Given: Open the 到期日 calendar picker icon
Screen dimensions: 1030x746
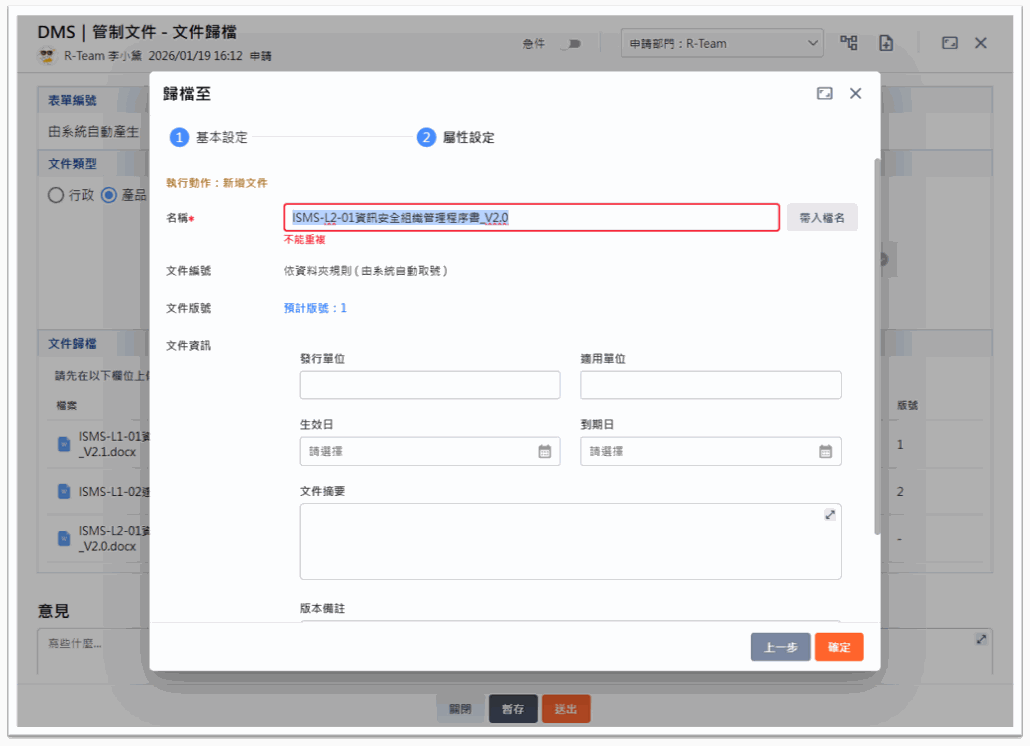Looking at the screenshot, I should pos(826,451).
